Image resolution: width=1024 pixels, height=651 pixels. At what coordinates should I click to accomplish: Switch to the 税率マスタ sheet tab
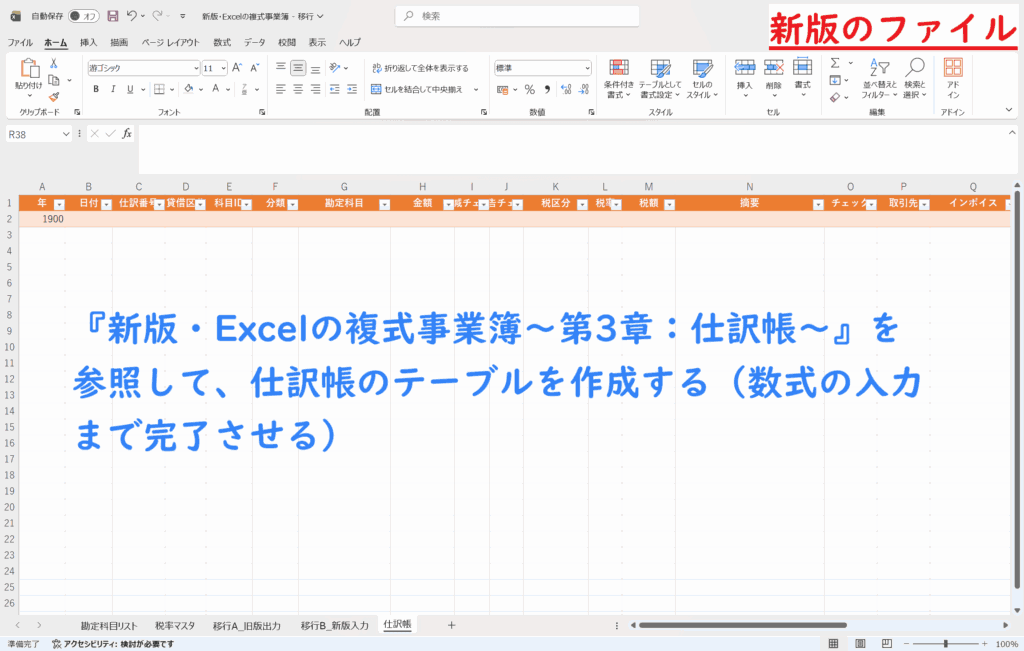click(175, 625)
